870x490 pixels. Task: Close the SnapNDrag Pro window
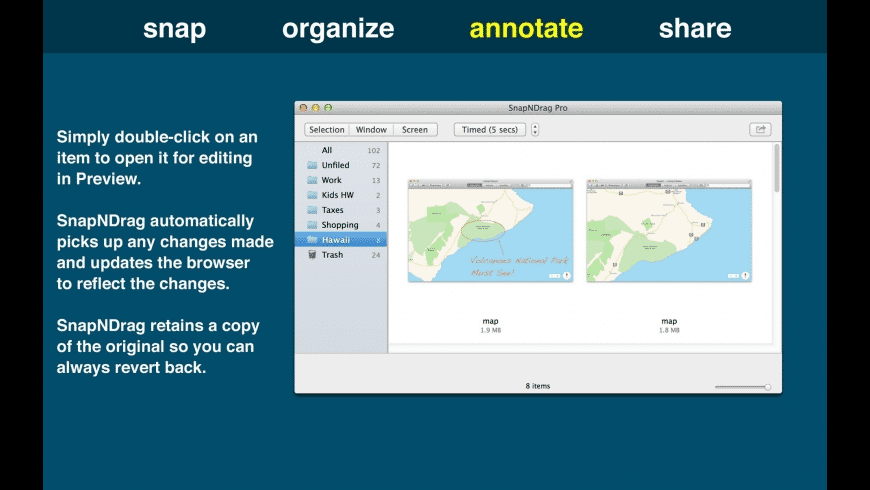pyautogui.click(x=303, y=108)
